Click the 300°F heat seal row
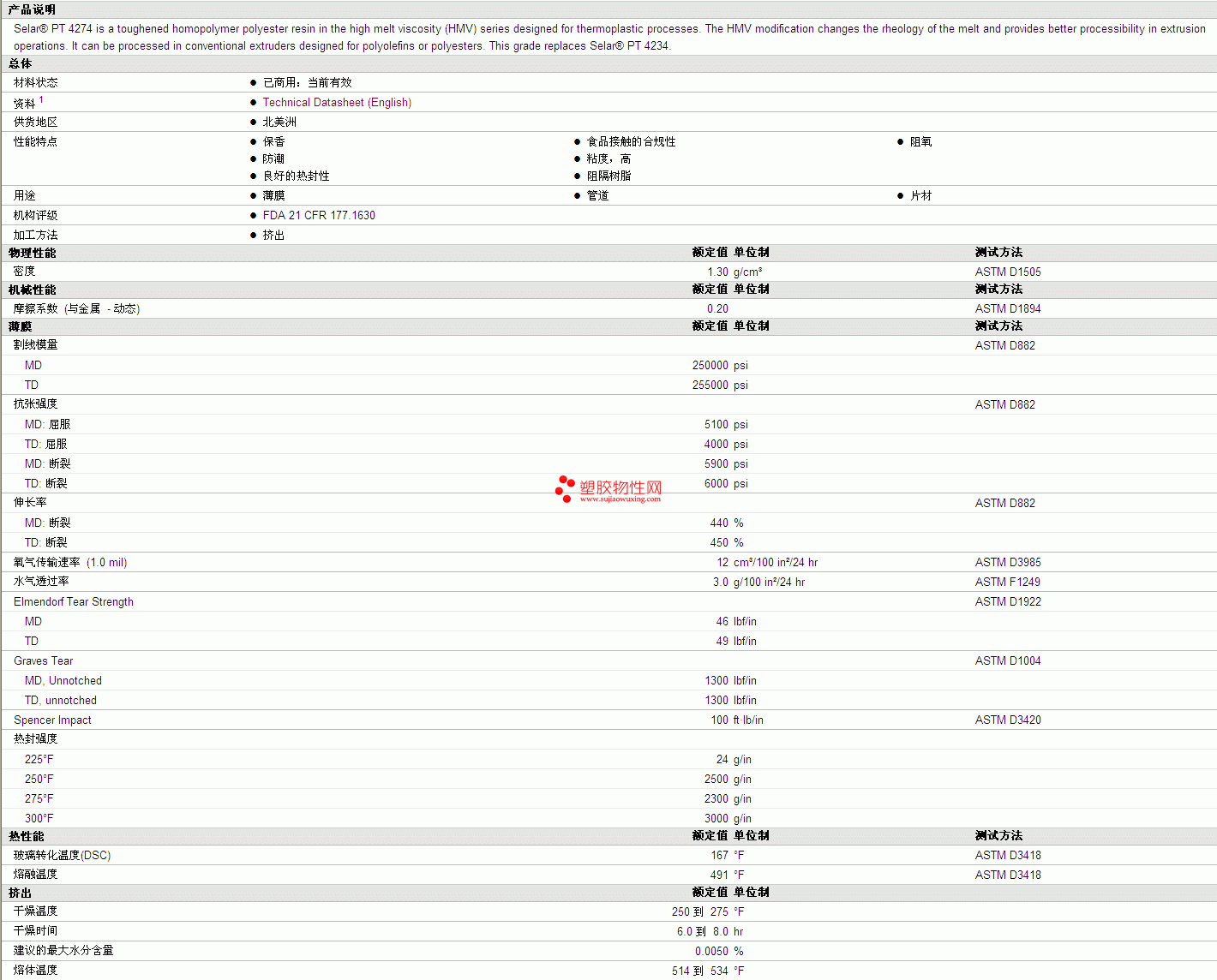 click(608, 819)
